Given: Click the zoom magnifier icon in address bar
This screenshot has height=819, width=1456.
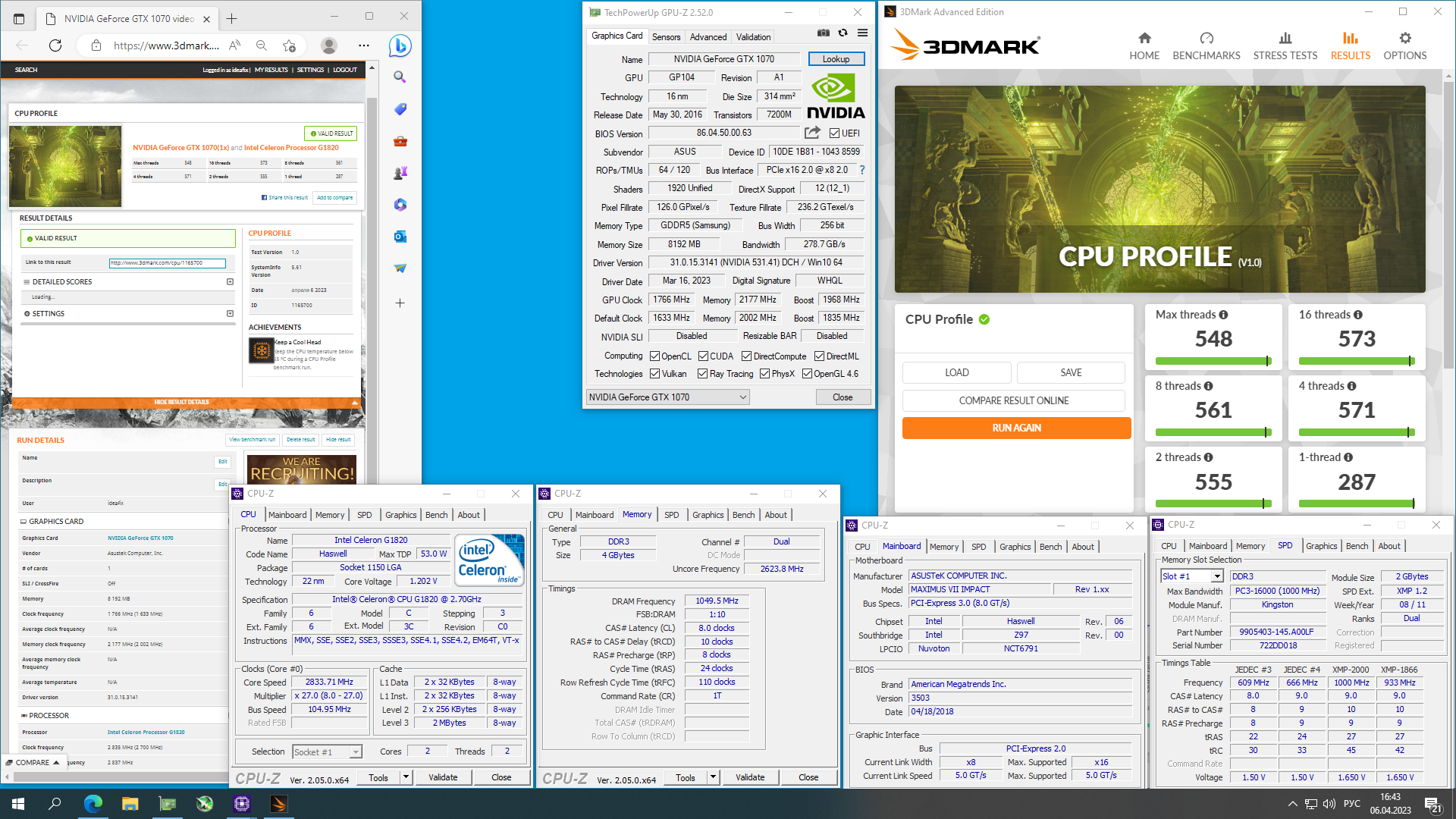Looking at the screenshot, I should coord(262,45).
